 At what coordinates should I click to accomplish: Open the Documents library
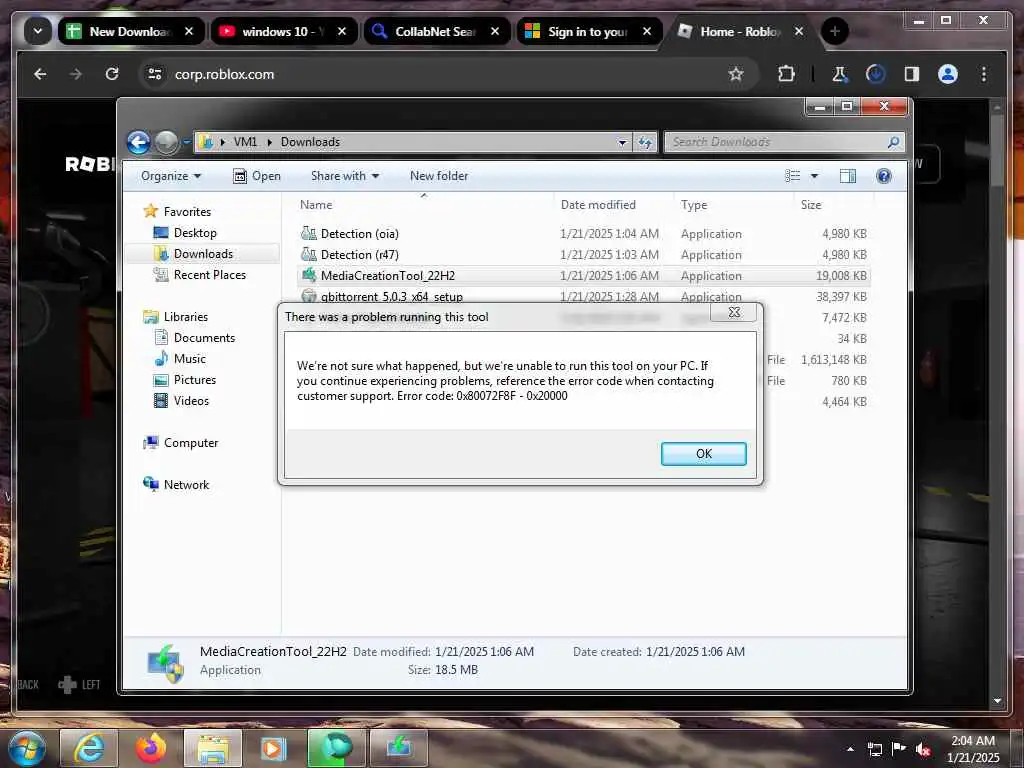[204, 338]
